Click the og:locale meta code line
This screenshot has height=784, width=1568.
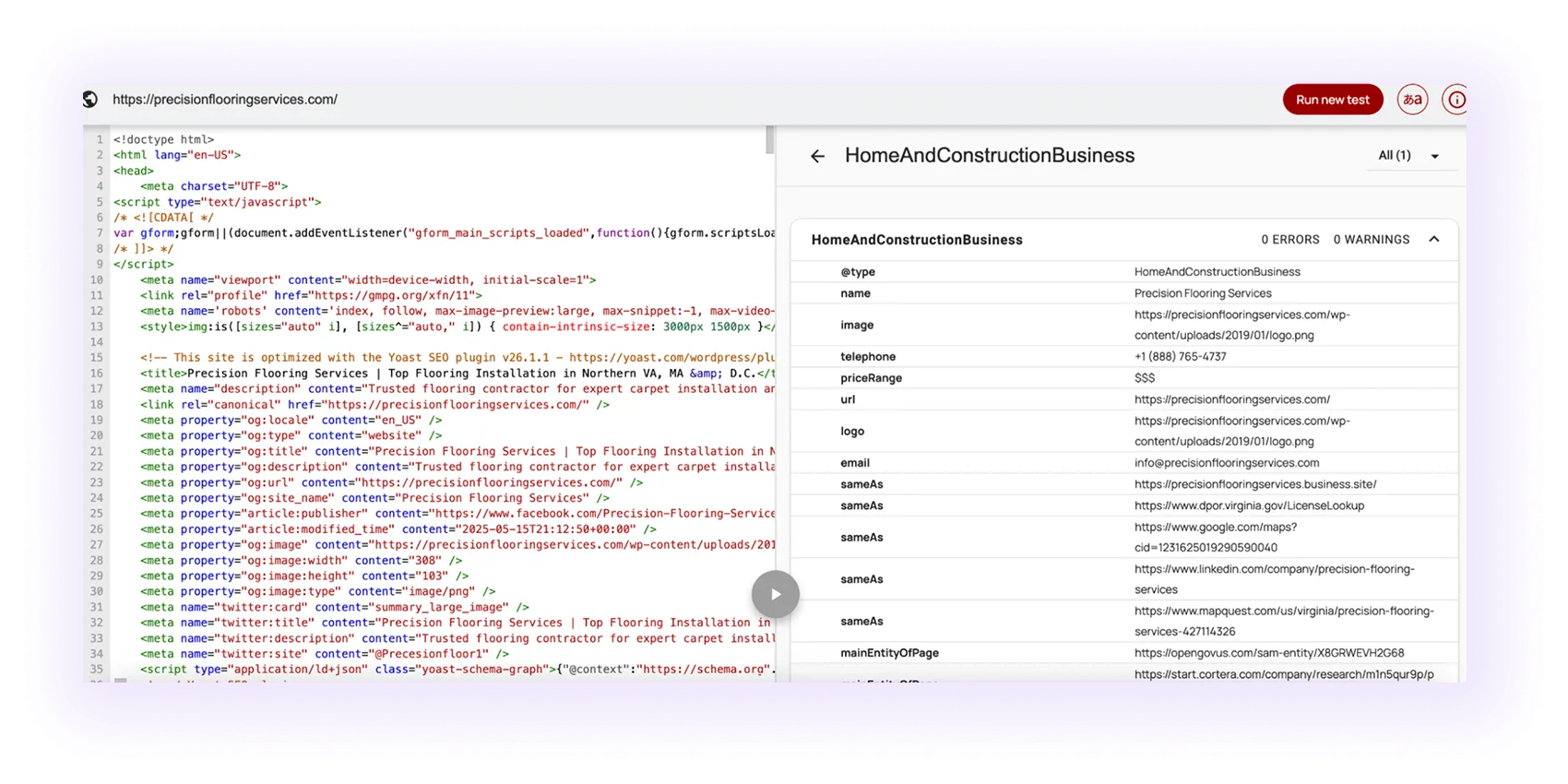click(x=291, y=421)
